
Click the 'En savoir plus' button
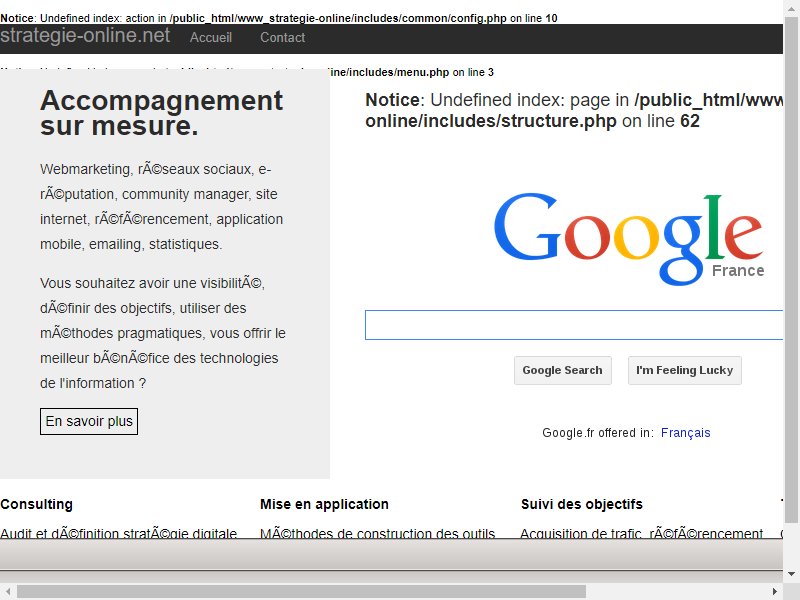point(89,421)
